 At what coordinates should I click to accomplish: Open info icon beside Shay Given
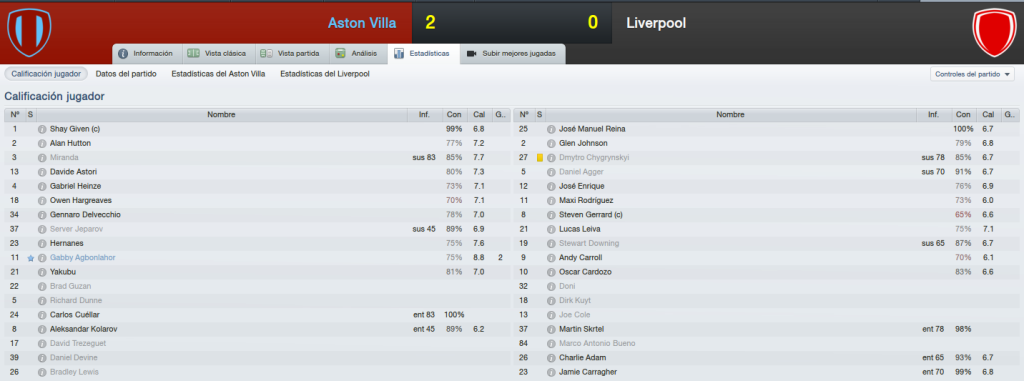(x=42, y=129)
